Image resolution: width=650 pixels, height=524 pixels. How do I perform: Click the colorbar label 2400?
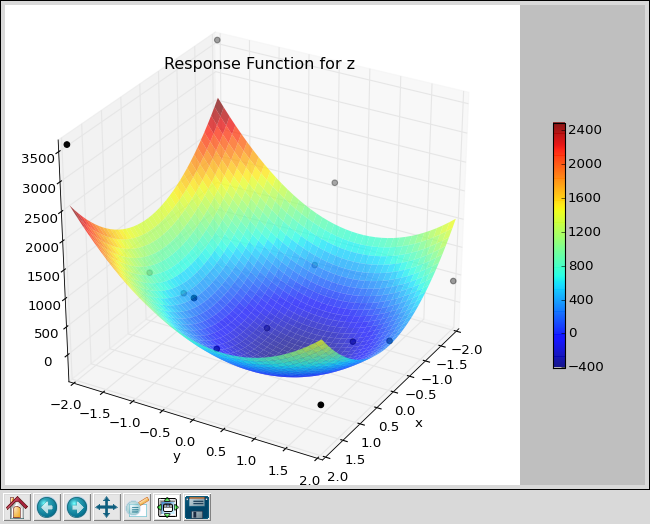tap(585, 130)
